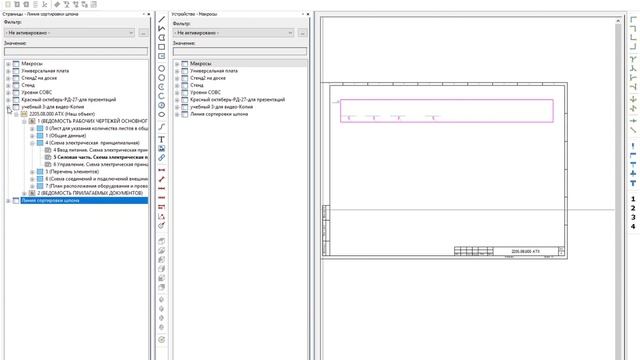Select highlighted Линия сортировки шпона project
Image resolution: width=640 pixels, height=360 pixels.
(84, 200)
